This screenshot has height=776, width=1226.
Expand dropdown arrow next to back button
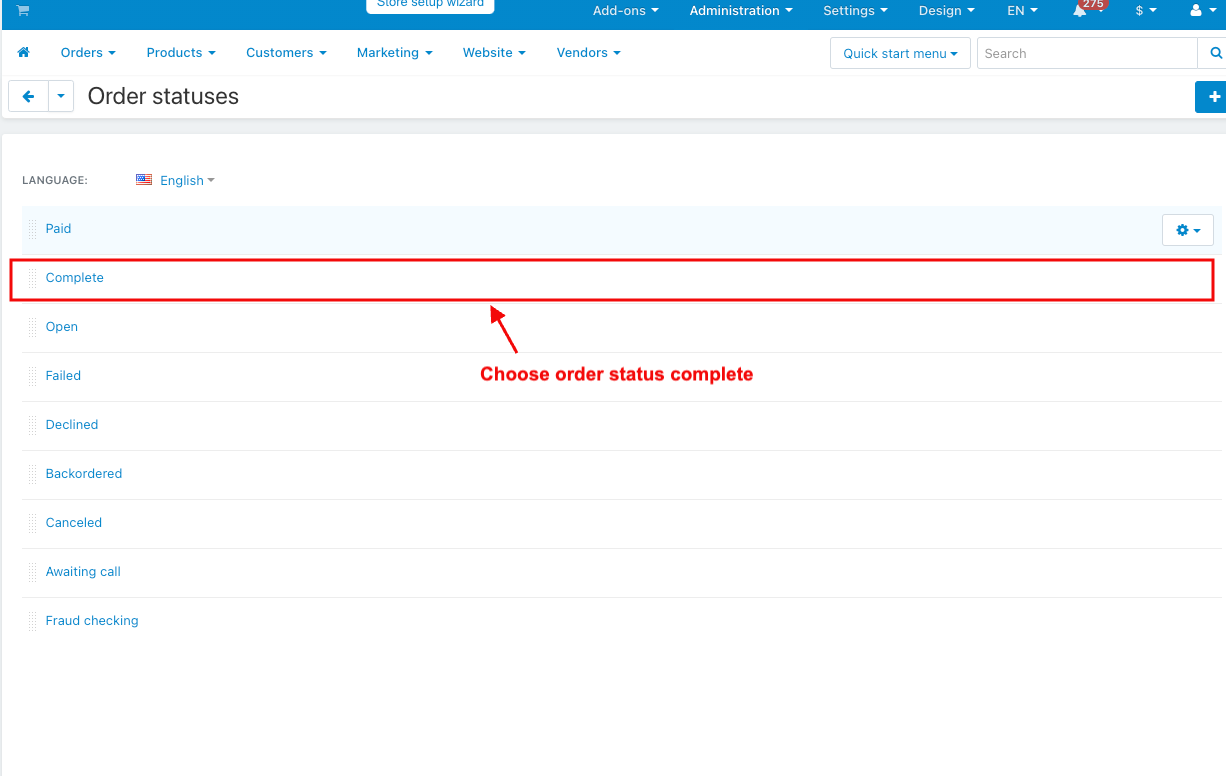pos(61,97)
